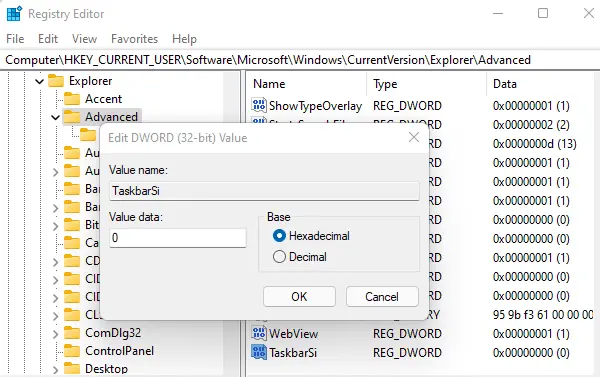Open the Help menu
Viewport: 600px width, 377px height.
click(184, 39)
